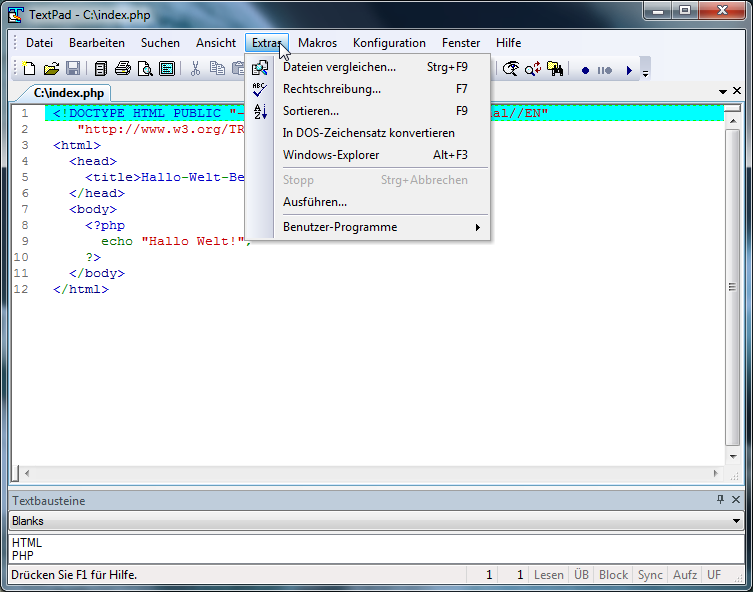Open Windows-Explorer from Extras menu
Viewport: 753px width, 592px height.
pyautogui.click(x=367, y=155)
